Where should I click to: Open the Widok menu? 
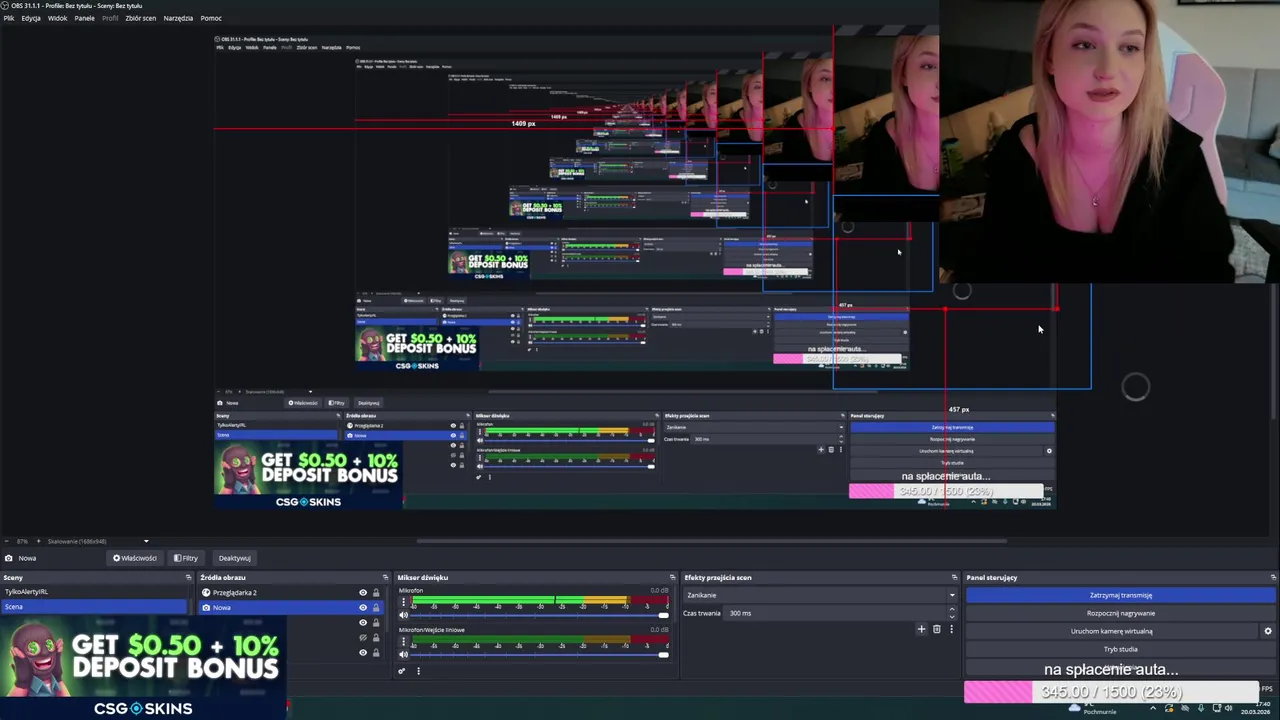point(58,18)
